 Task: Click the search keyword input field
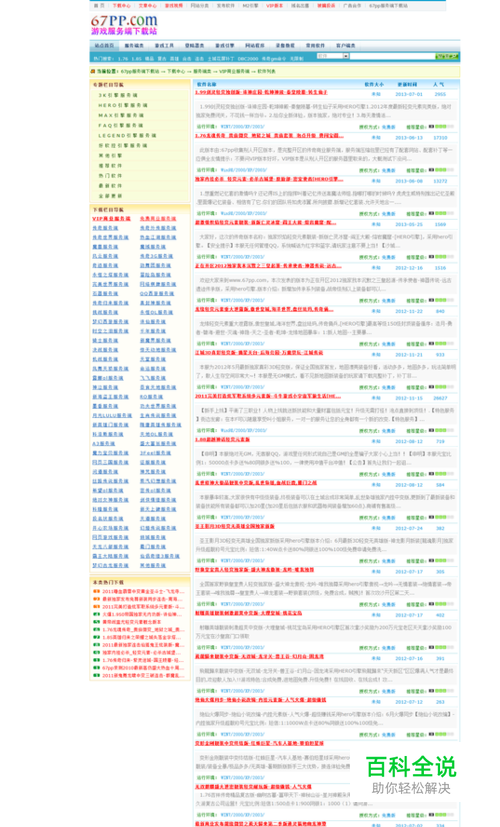click(x=392, y=56)
